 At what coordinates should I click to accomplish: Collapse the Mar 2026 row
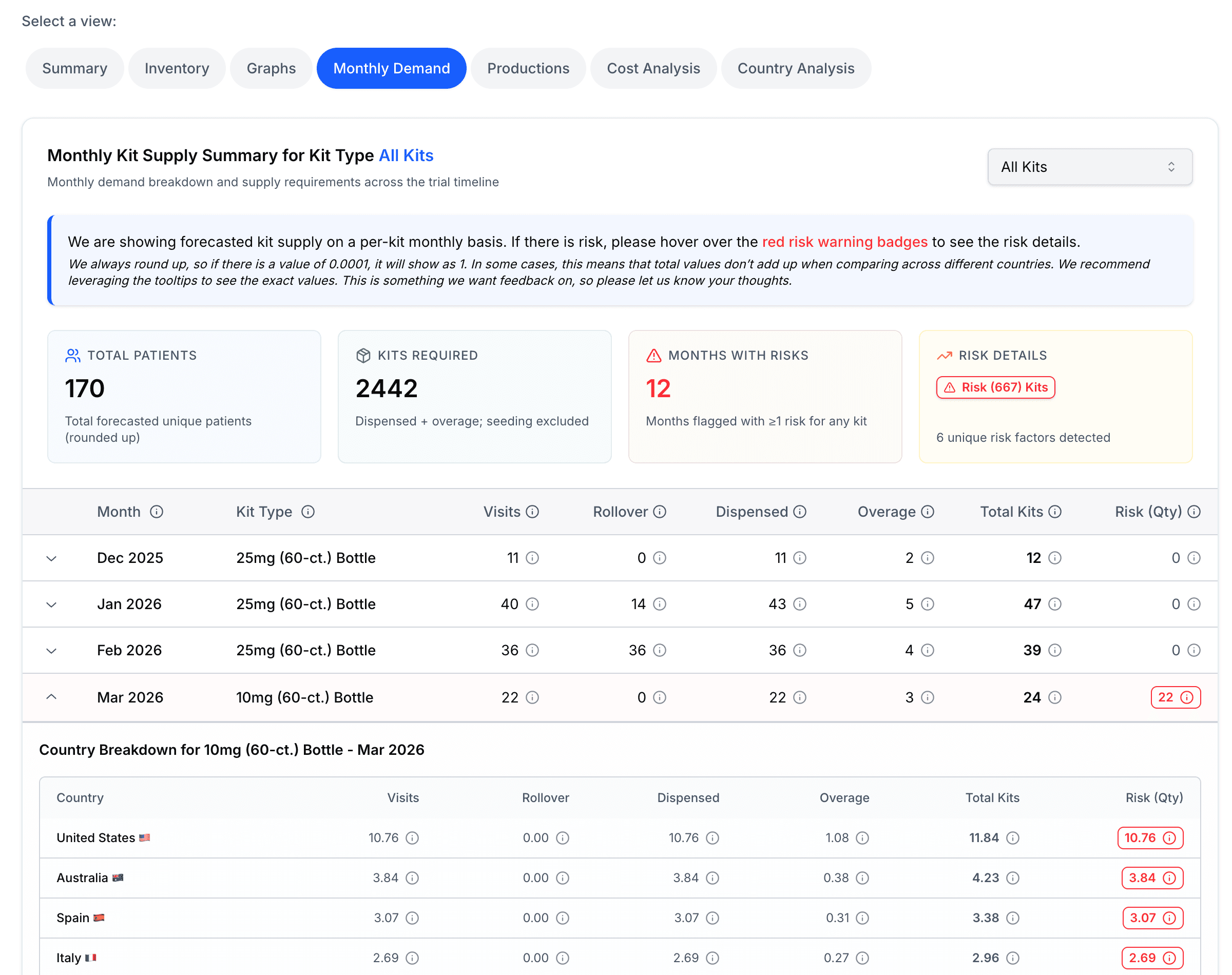[51, 696]
